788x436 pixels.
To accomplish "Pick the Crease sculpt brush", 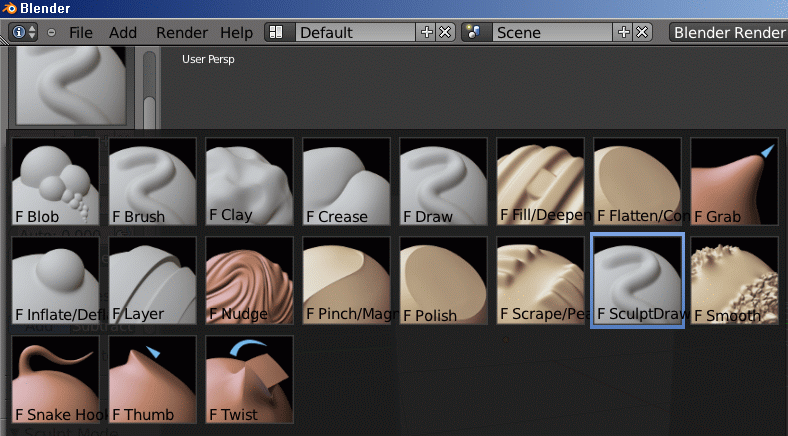I will (346, 182).
